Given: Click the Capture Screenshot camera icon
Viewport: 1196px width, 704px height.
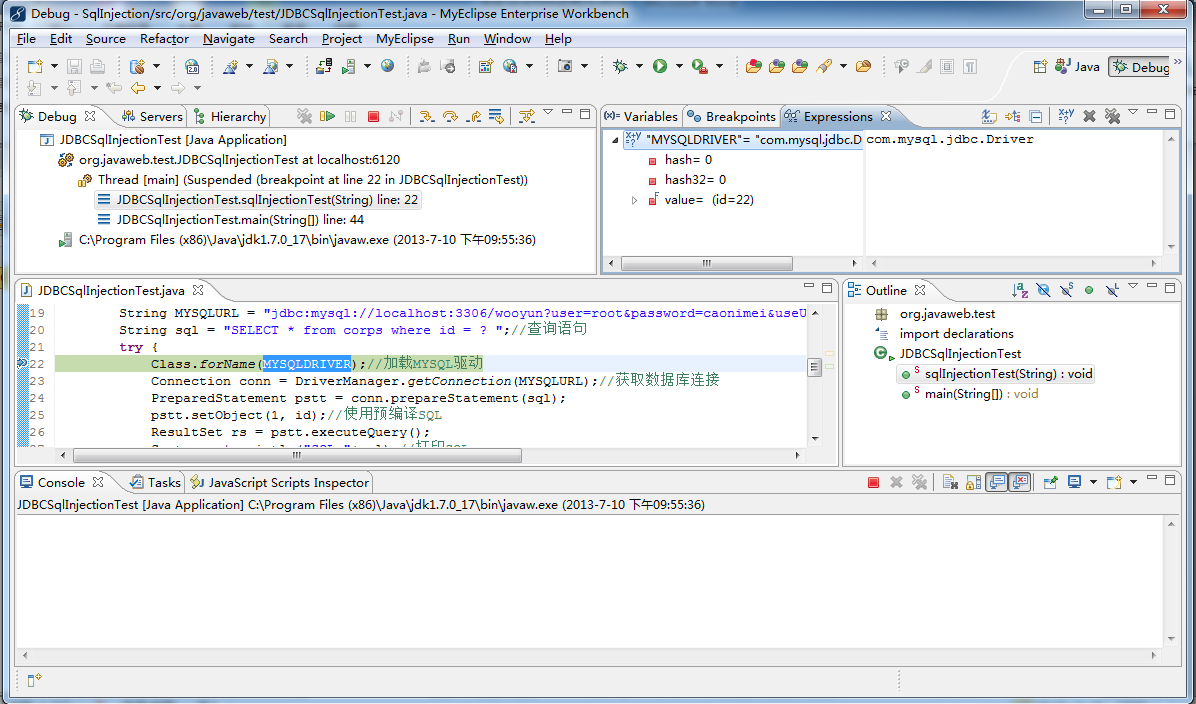Looking at the screenshot, I should (x=564, y=66).
